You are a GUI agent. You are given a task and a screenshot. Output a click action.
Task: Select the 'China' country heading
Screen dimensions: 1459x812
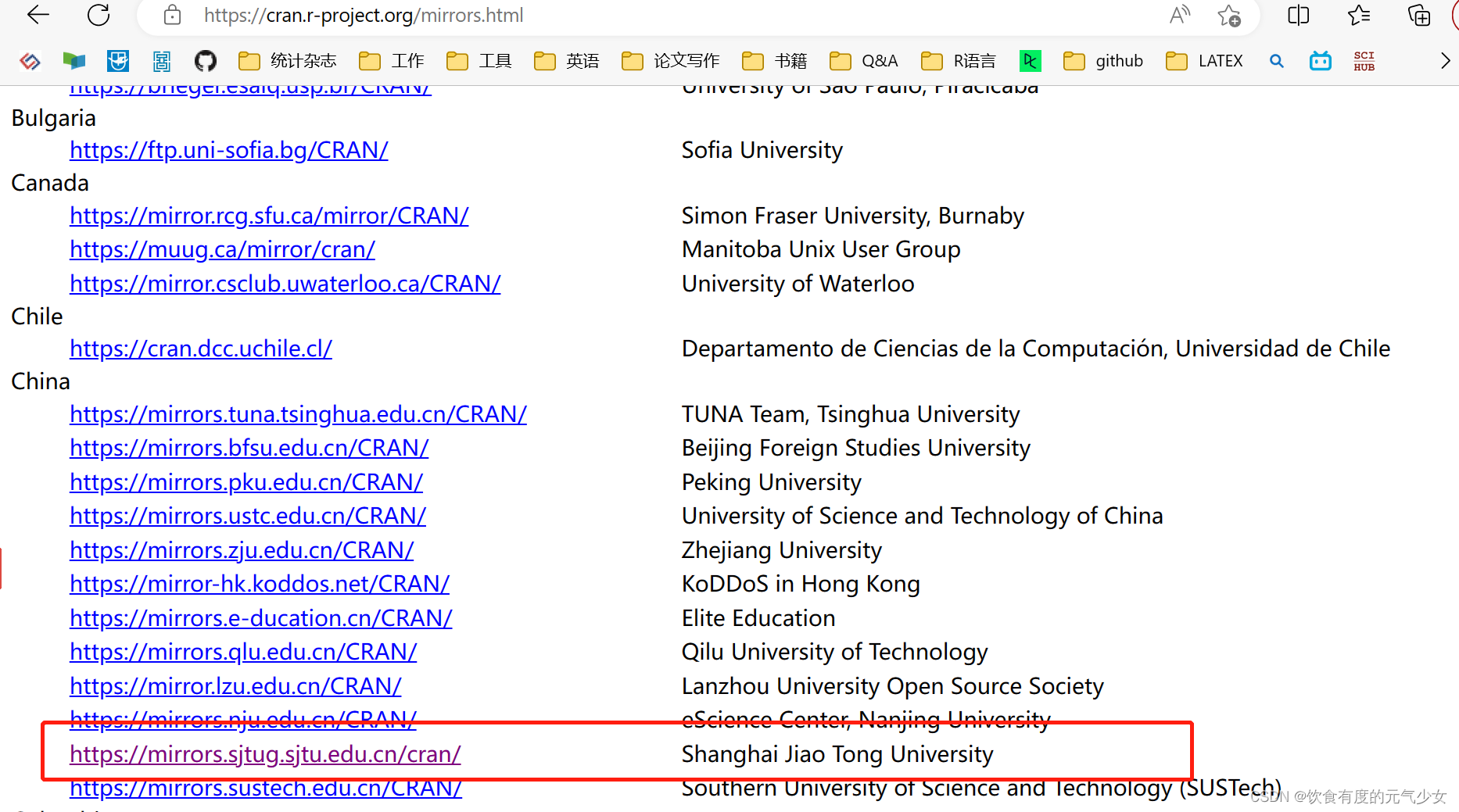click(41, 381)
